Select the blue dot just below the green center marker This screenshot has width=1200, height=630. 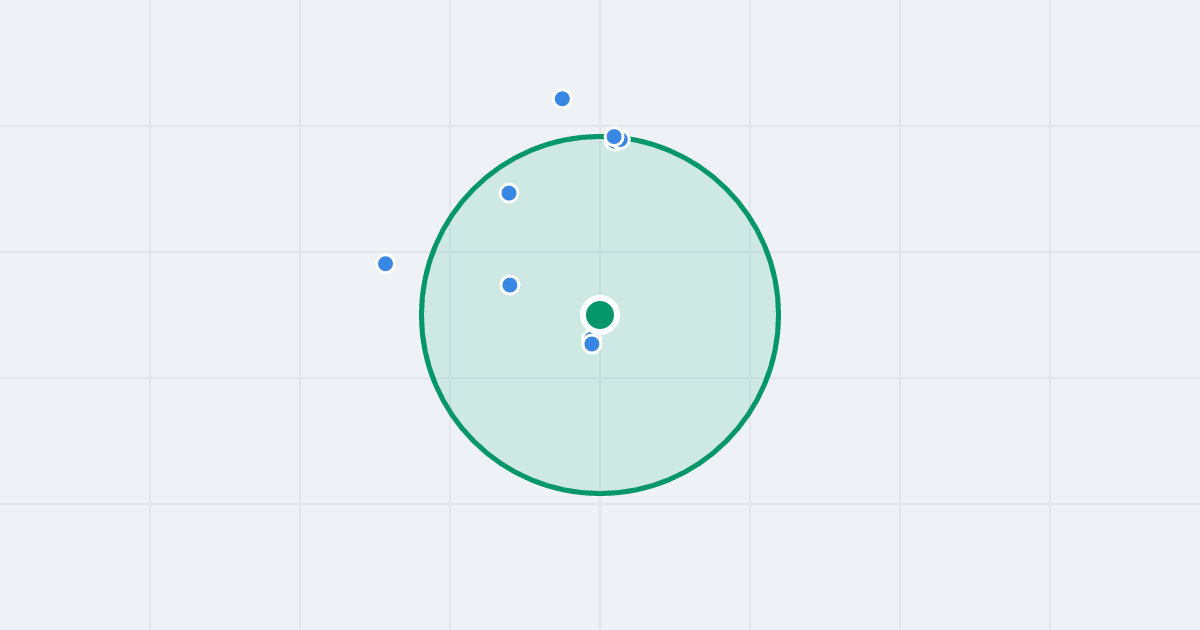(x=592, y=344)
